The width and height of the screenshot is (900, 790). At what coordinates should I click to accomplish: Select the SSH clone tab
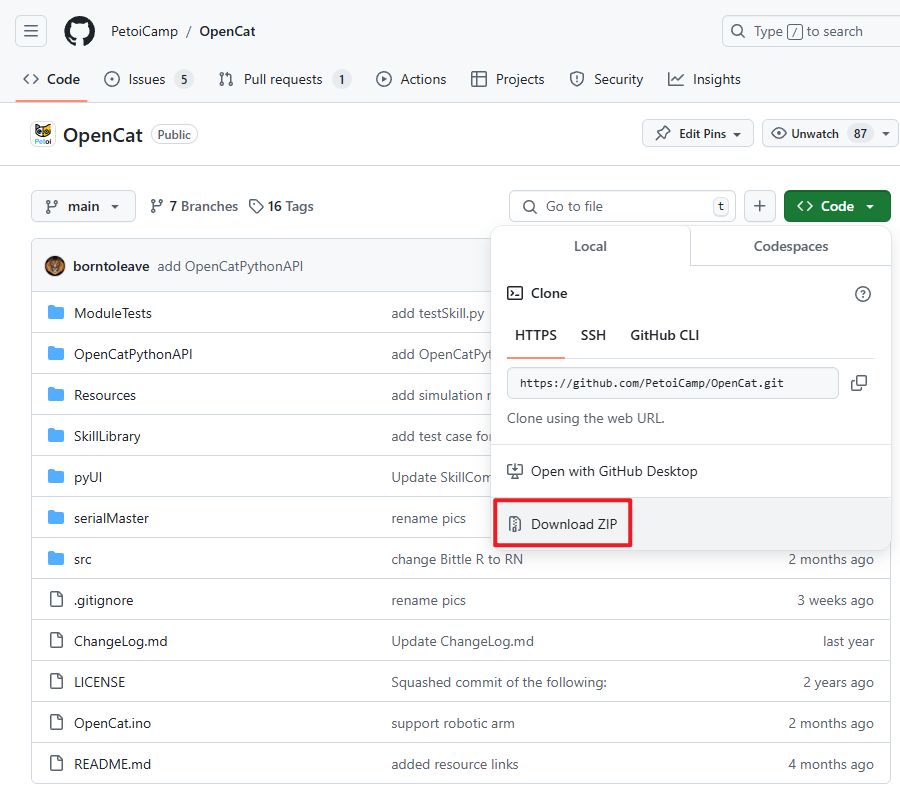pyautogui.click(x=593, y=335)
